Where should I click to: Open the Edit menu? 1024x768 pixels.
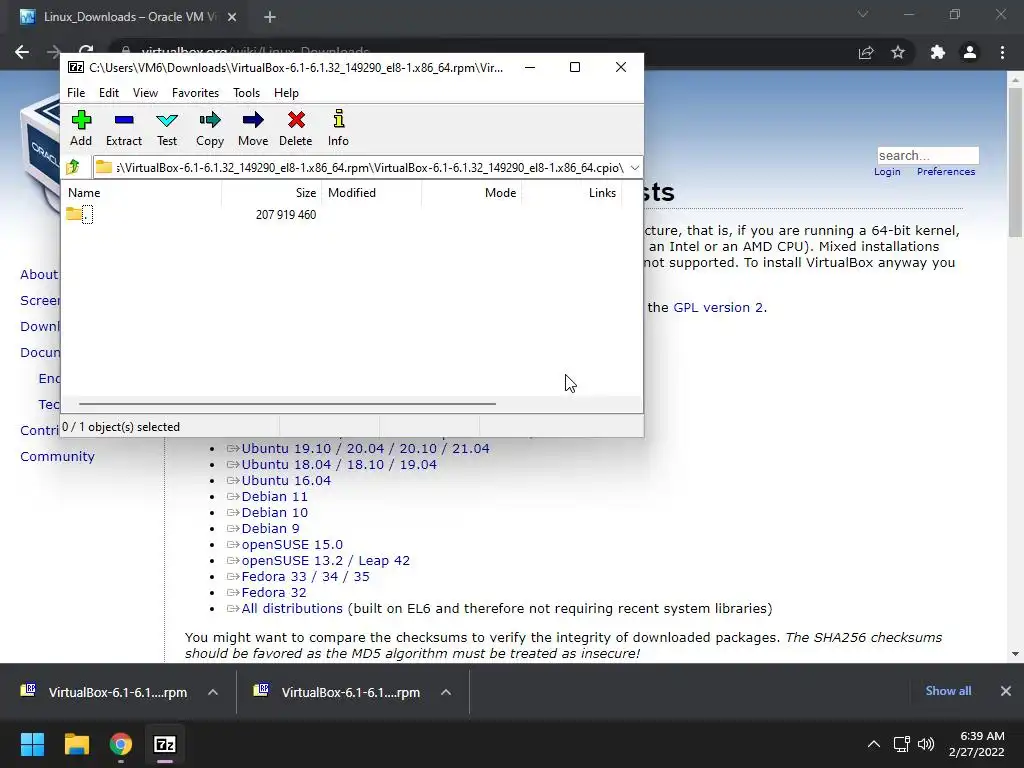[108, 93]
